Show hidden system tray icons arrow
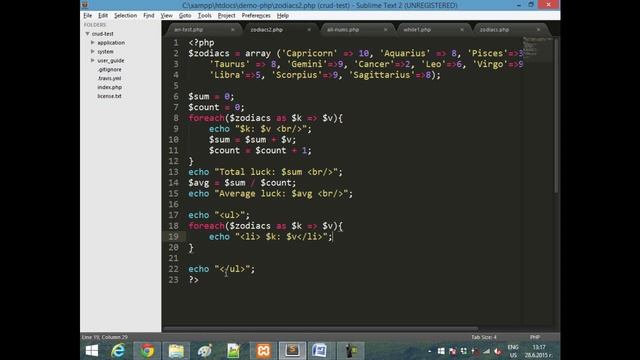 [429, 351]
